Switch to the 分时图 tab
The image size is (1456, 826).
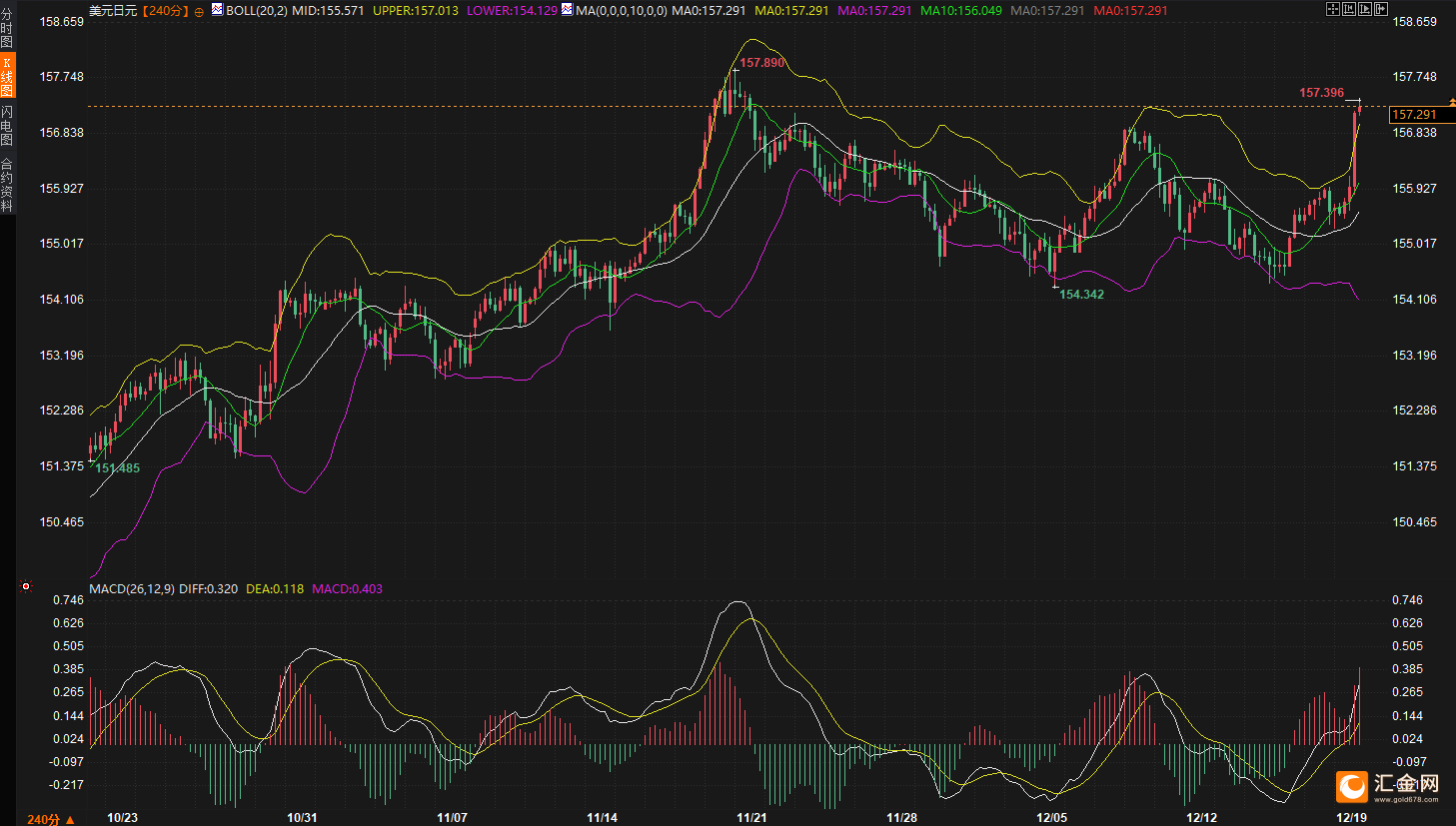click(x=7, y=28)
